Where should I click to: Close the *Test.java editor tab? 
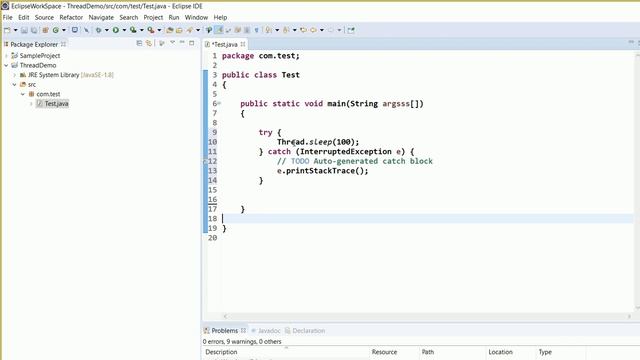[x=243, y=44]
